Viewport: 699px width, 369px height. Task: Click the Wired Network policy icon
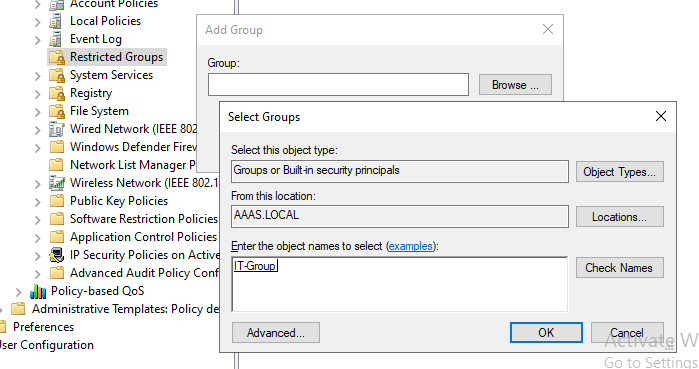tap(57, 129)
